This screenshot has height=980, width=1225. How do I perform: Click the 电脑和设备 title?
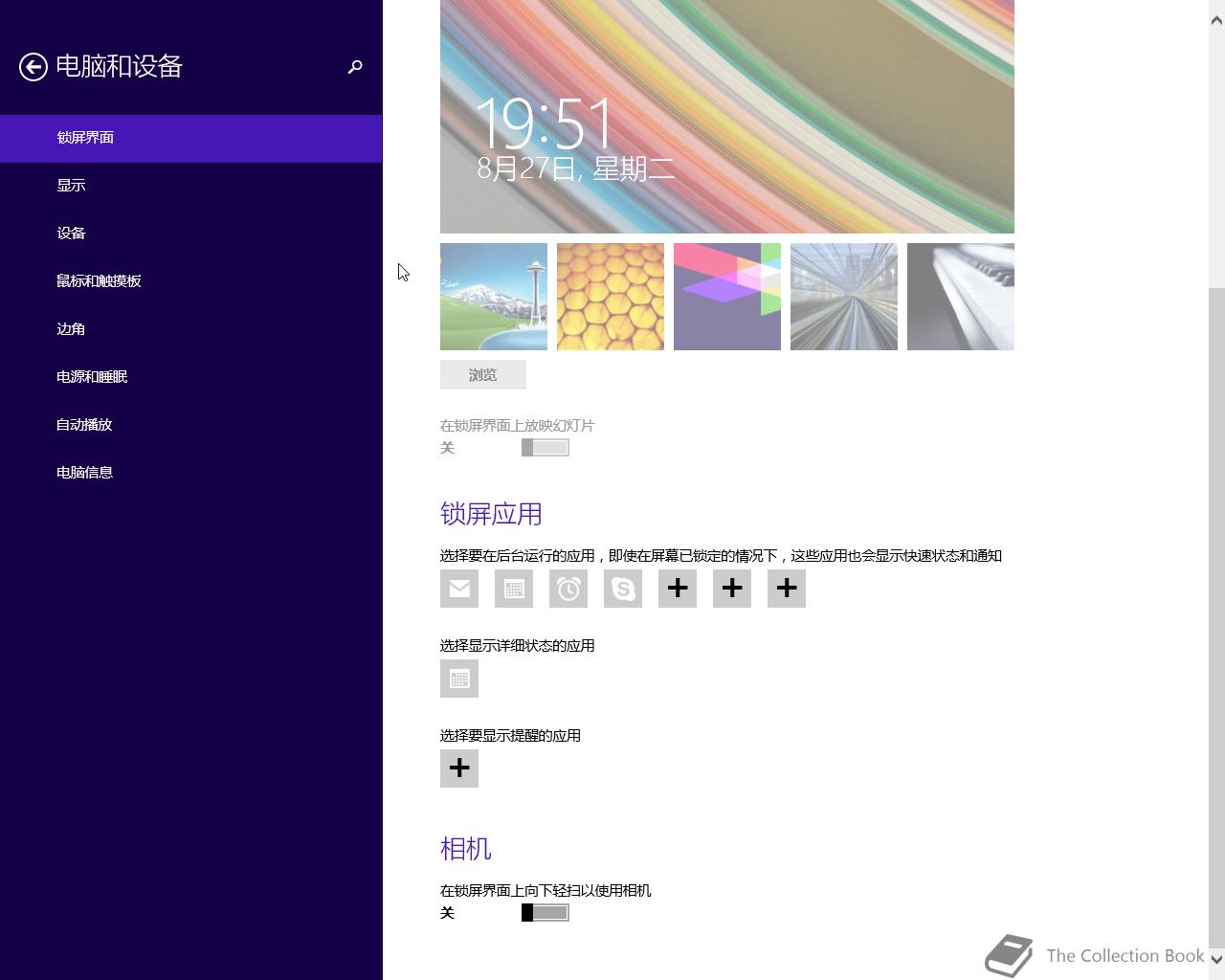[x=119, y=66]
